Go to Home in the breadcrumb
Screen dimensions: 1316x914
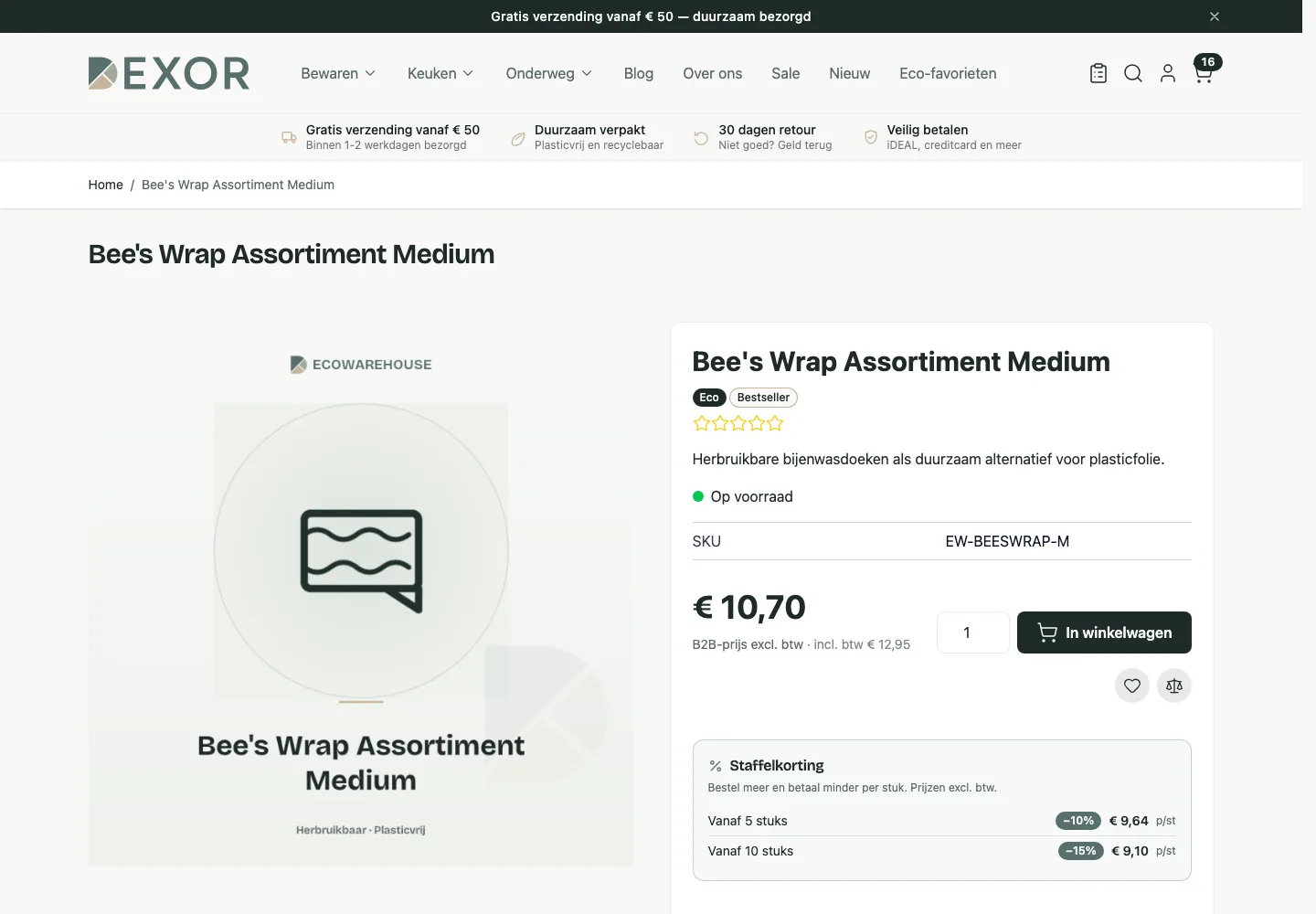pos(106,185)
